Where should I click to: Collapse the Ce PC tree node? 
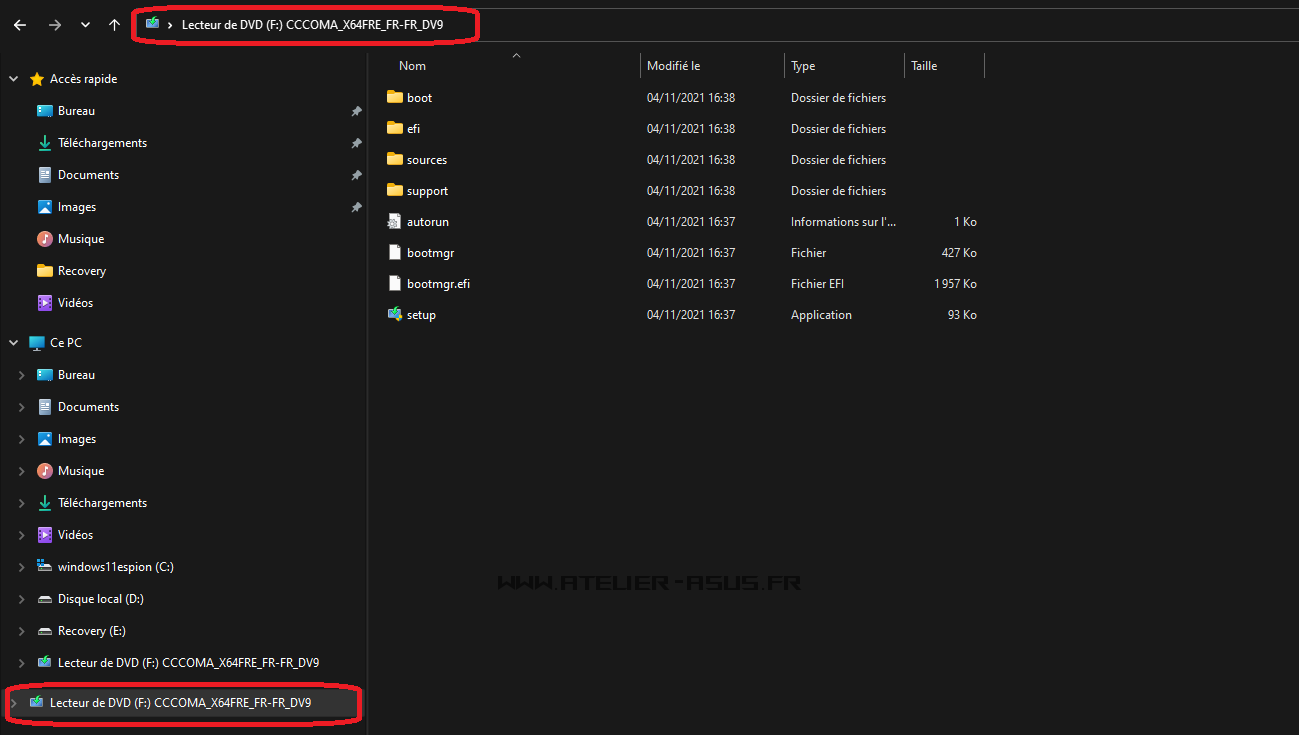(x=14, y=343)
